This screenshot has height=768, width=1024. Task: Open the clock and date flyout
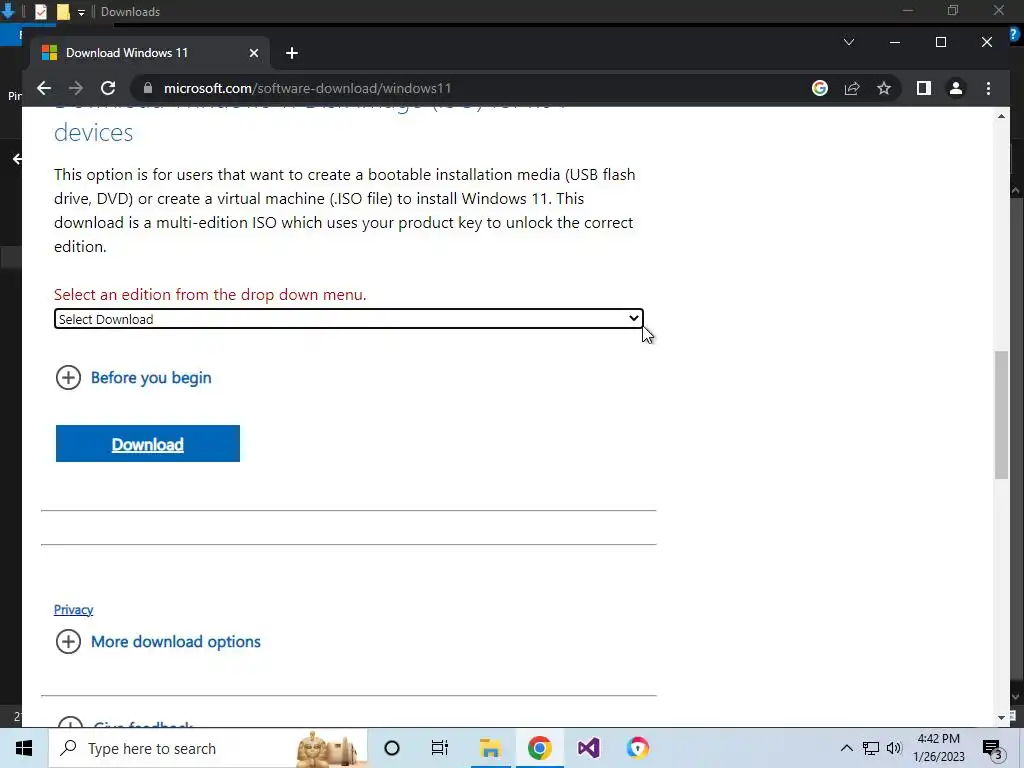(938, 748)
